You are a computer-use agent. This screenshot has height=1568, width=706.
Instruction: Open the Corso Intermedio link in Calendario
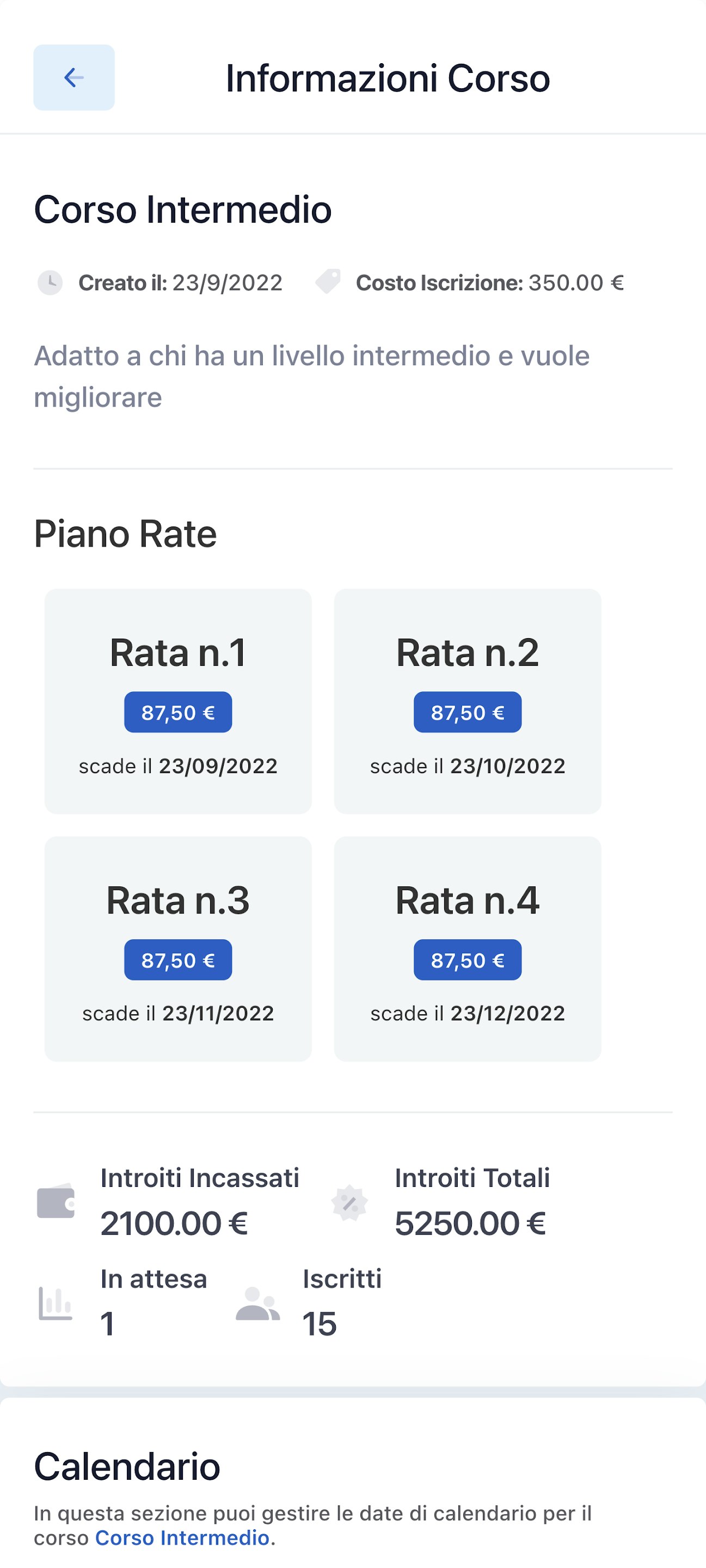pos(182,1538)
